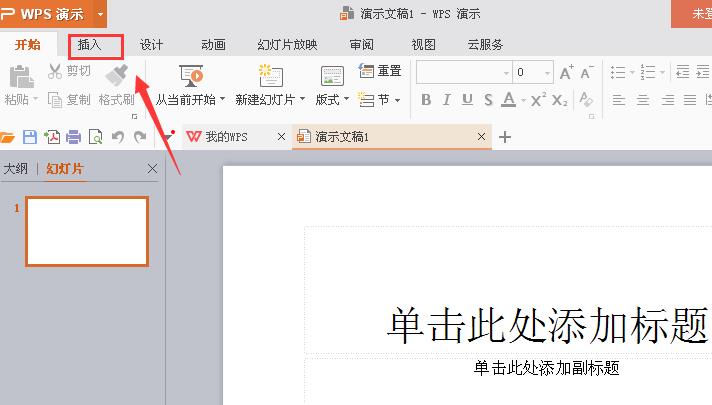
Task: Click the open folder icon
Action: pos(7,137)
